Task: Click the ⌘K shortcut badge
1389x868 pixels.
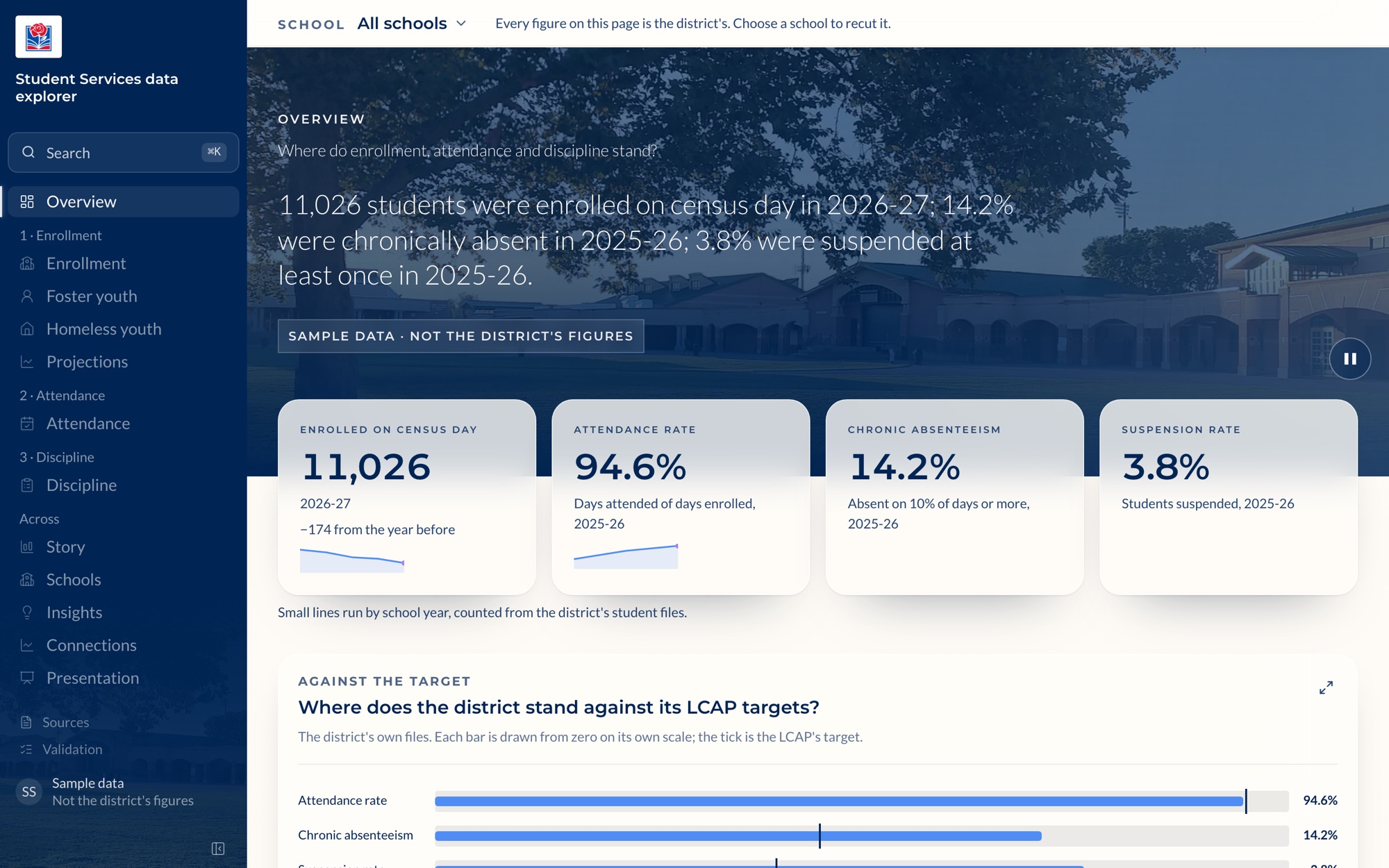Action: [214, 151]
